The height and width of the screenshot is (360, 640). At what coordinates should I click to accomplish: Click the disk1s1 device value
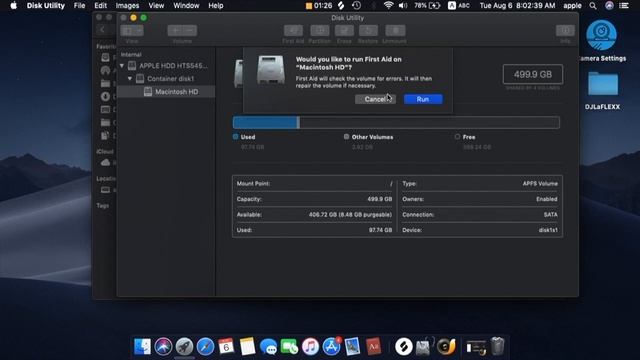pyautogui.click(x=548, y=230)
